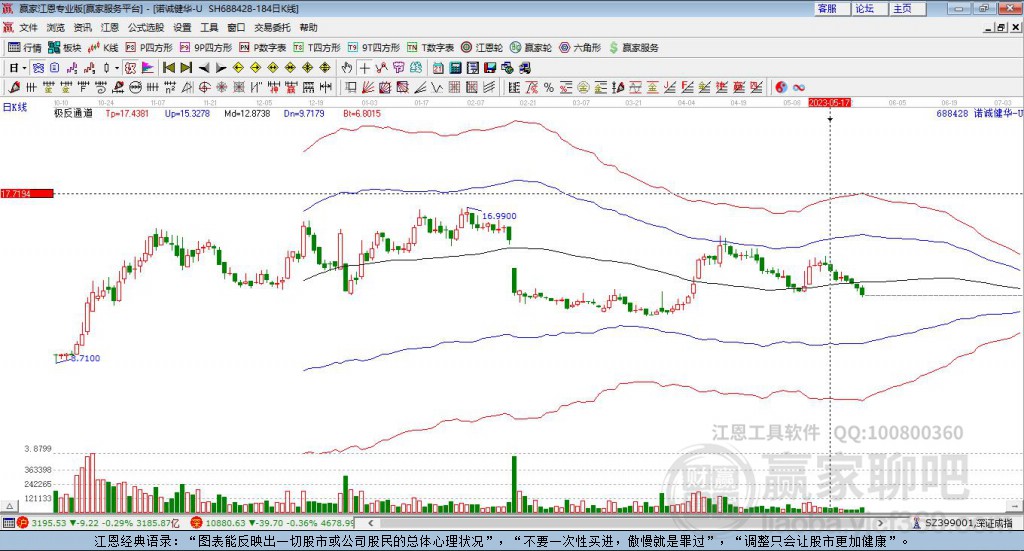Open the P四方形 tool

click(x=149, y=48)
